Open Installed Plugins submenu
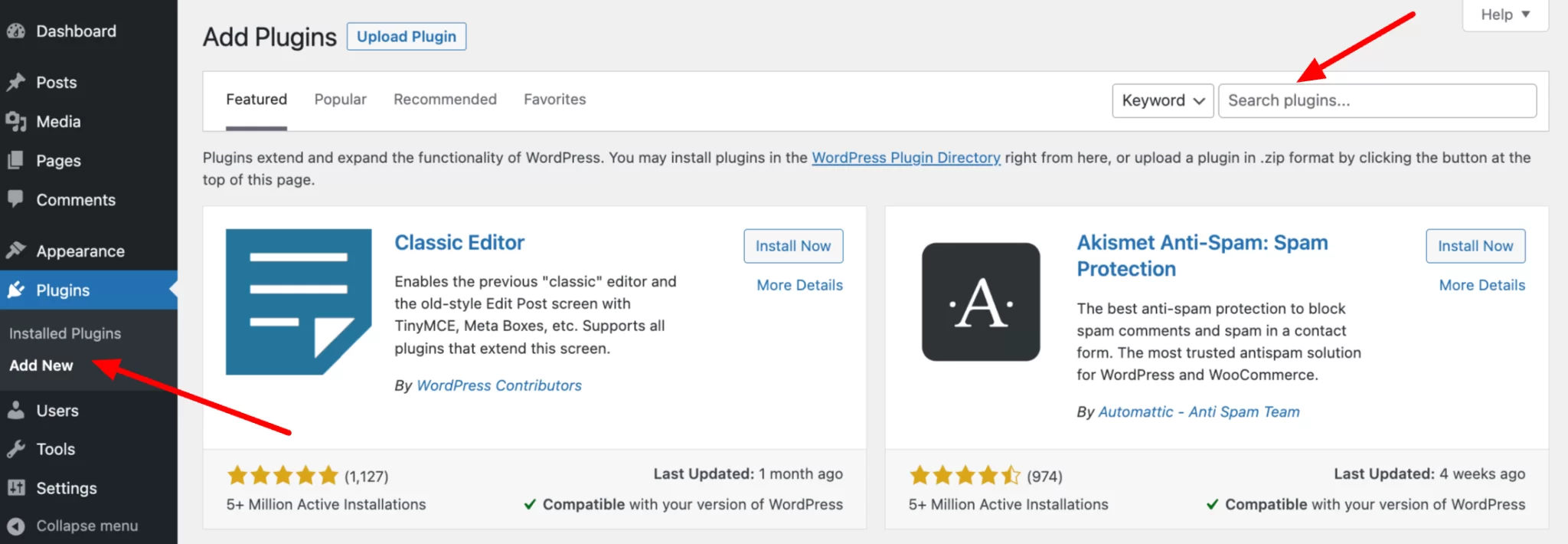Screen dimensions: 1568x544 pyautogui.click(x=65, y=333)
